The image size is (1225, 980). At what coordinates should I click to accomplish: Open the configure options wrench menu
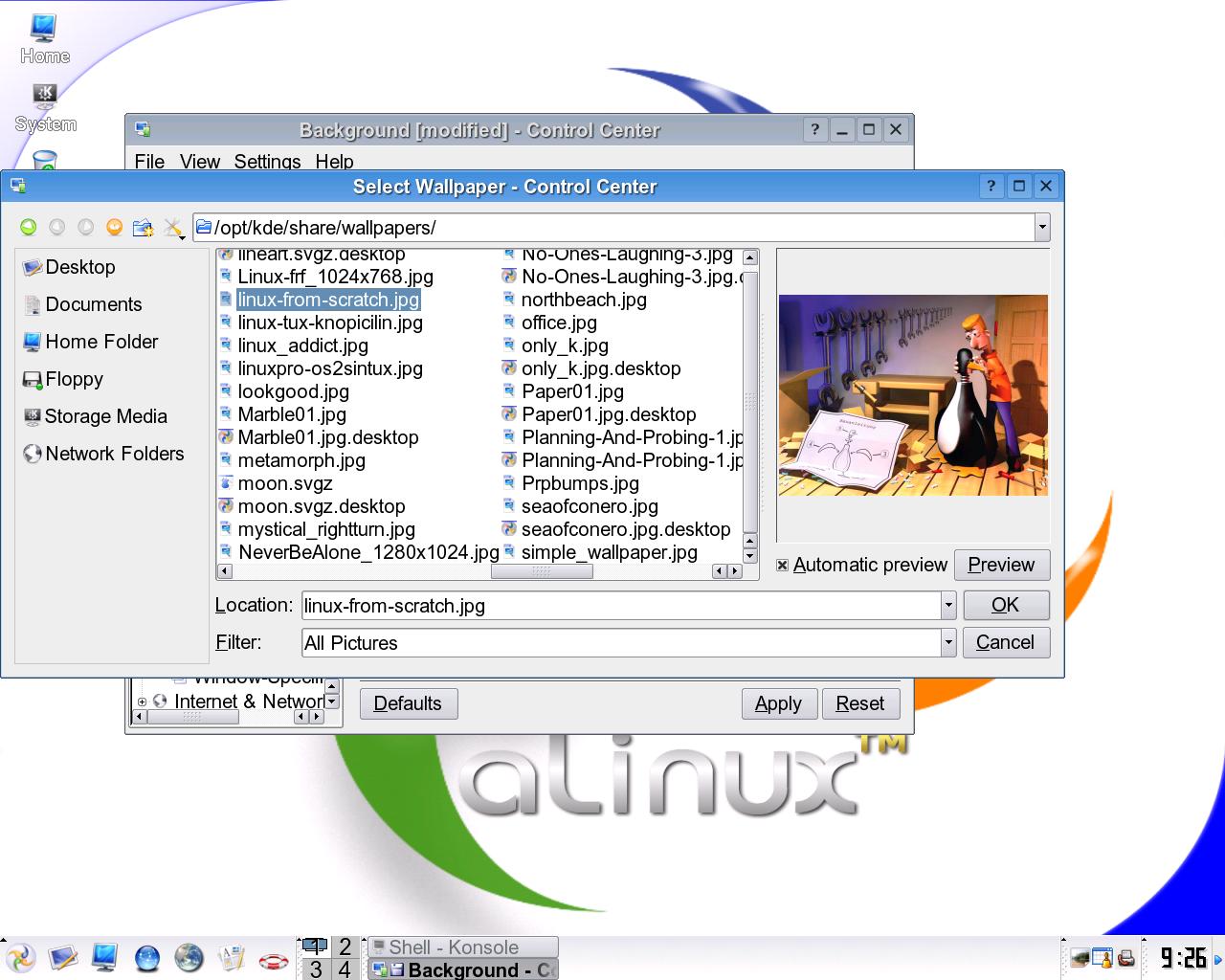(x=173, y=227)
